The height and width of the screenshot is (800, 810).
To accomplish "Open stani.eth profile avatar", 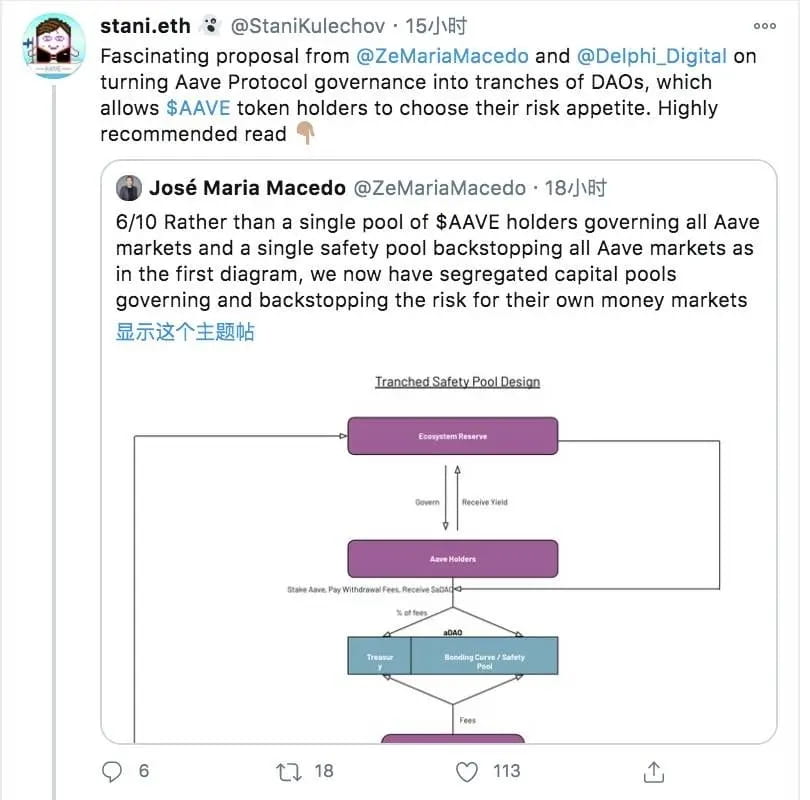I will tap(53, 45).
